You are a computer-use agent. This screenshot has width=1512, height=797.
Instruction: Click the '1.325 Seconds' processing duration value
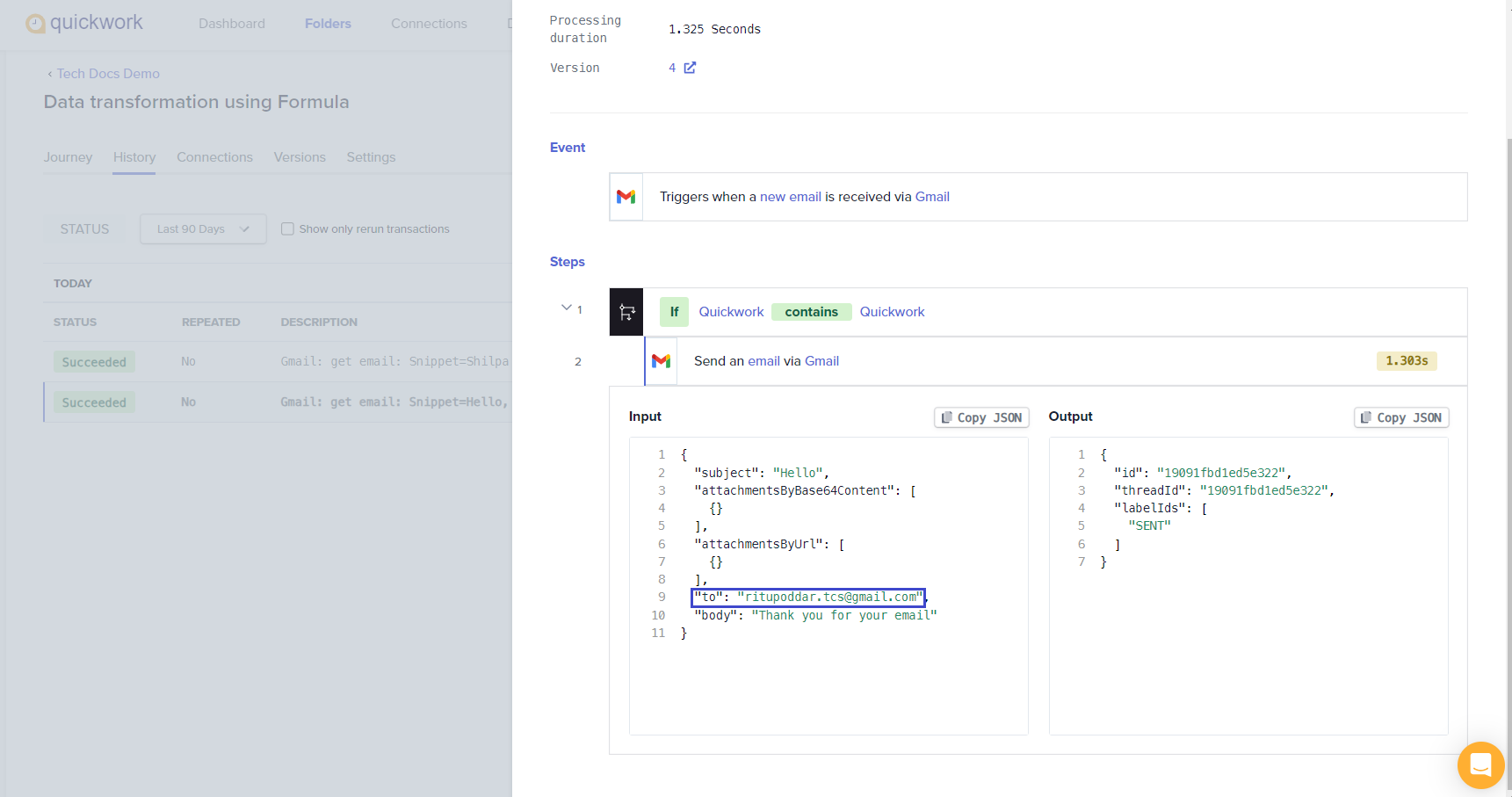pos(714,29)
